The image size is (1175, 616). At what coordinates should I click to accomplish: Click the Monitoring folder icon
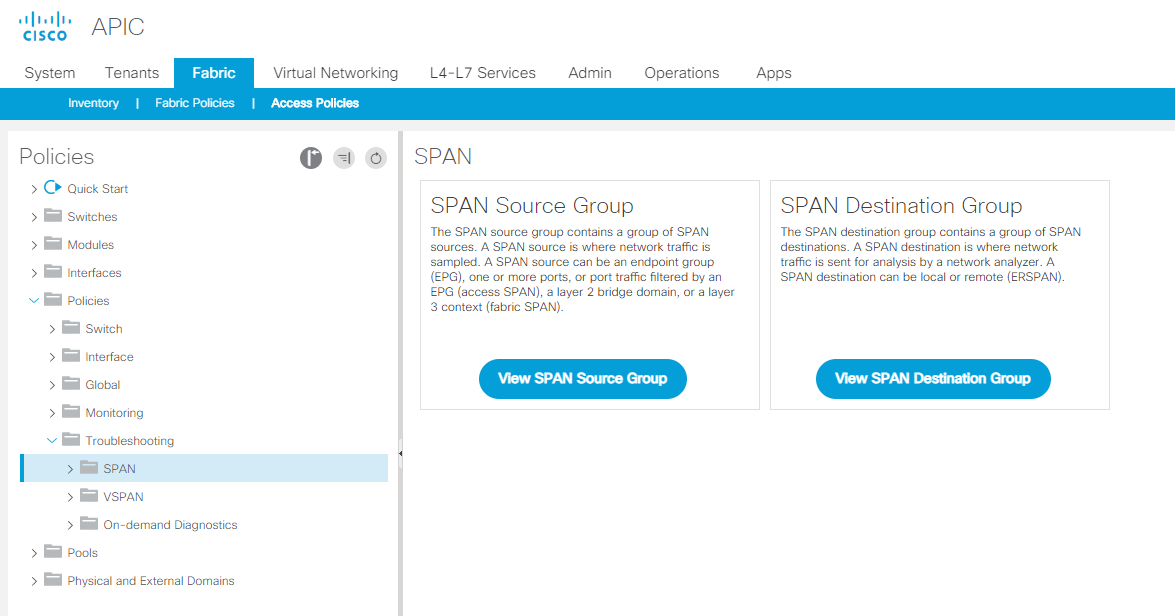(70, 411)
